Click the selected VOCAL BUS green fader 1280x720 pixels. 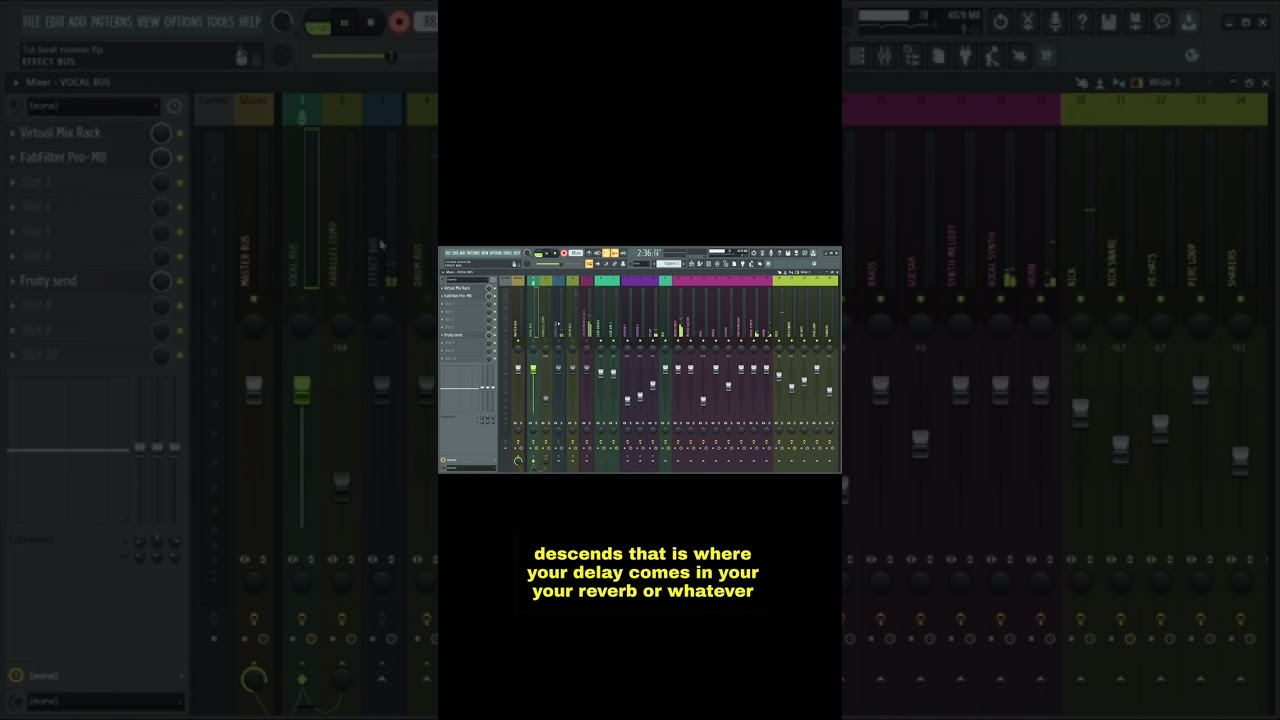tap(533, 368)
